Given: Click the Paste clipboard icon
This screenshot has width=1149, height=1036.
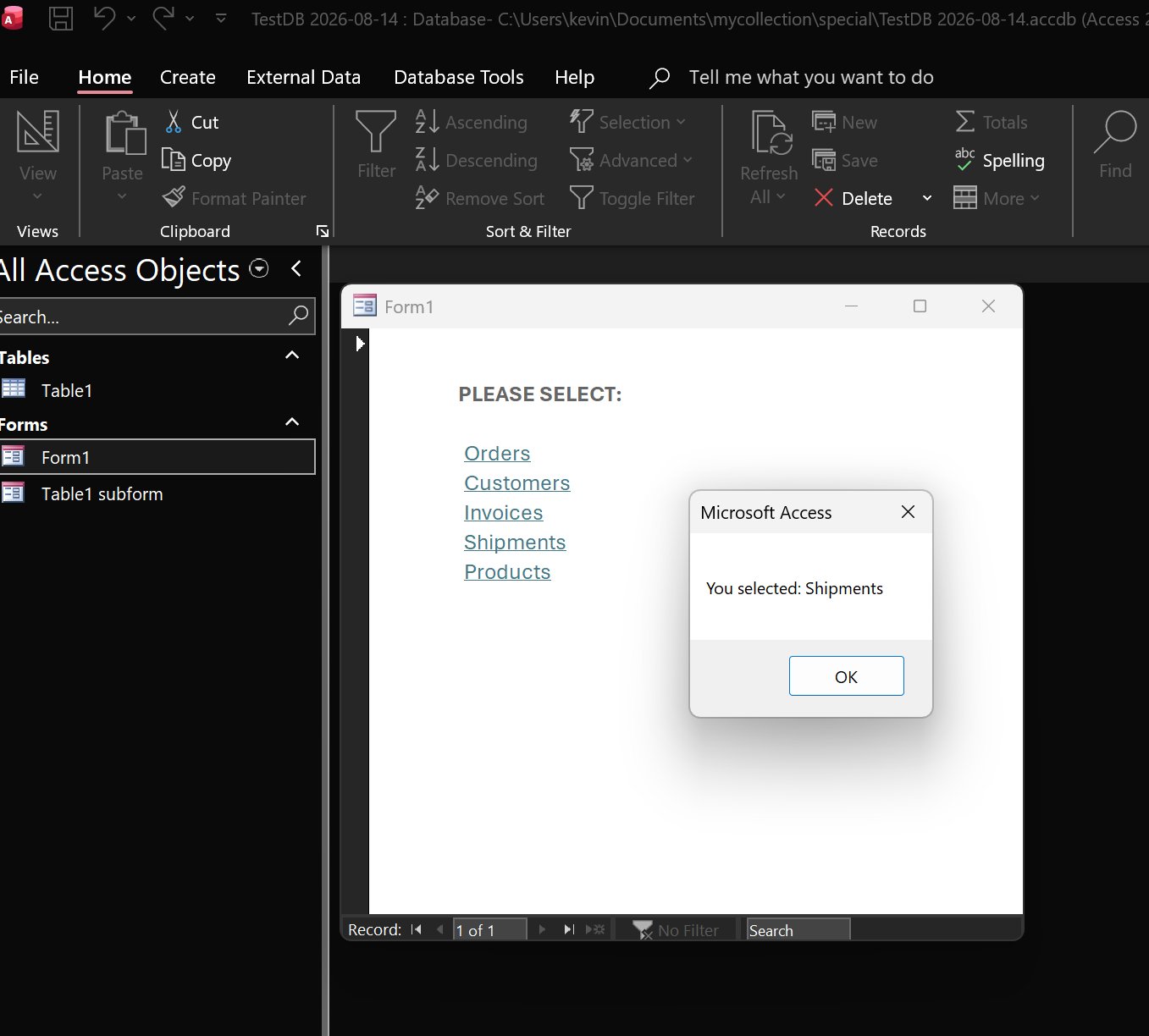Looking at the screenshot, I should point(124,133).
